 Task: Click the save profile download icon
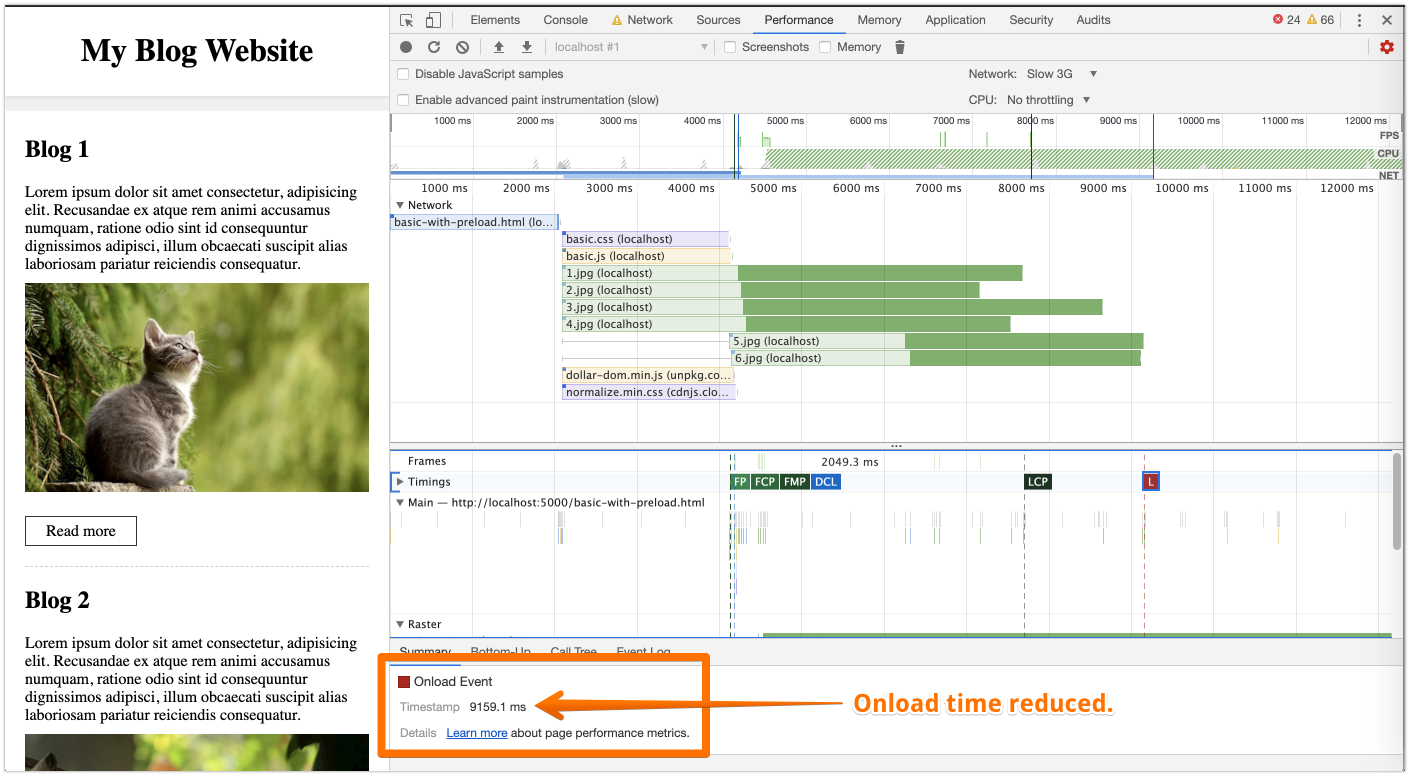click(x=527, y=47)
